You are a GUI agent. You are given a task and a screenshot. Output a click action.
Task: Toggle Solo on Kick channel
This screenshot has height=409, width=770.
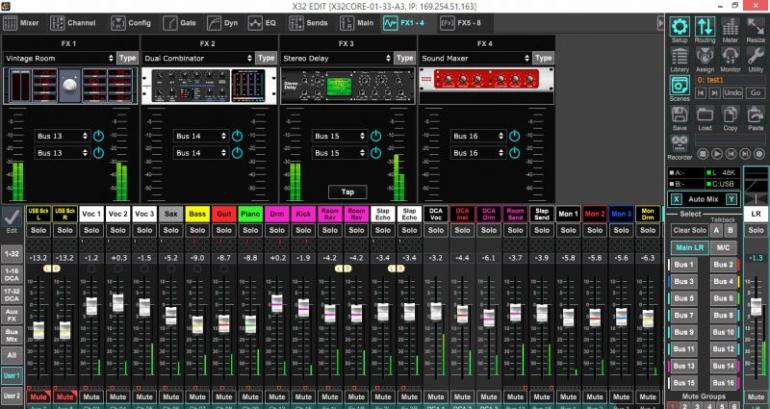pos(303,230)
